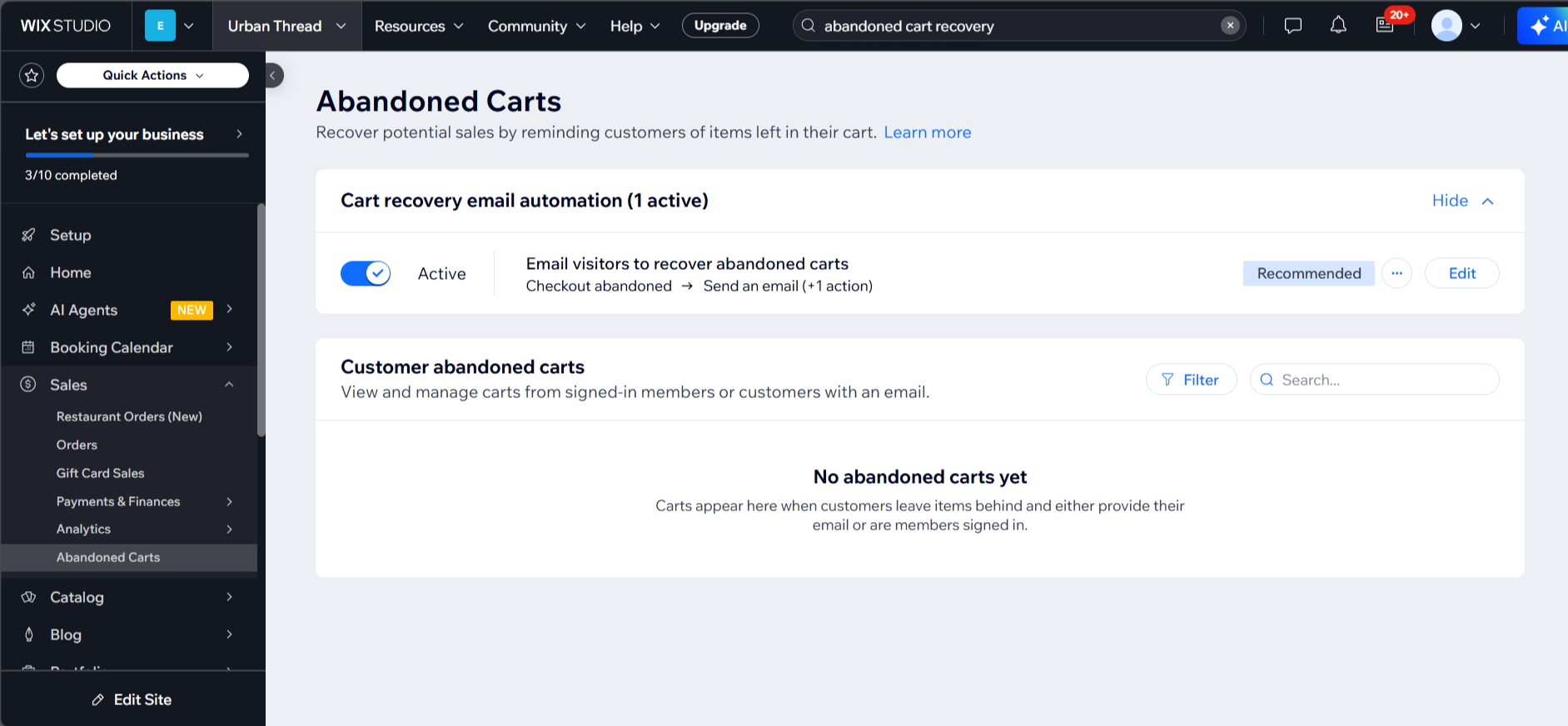Click the AI Agents sparkle icon
Viewport: 1568px width, 726px height.
(x=28, y=310)
